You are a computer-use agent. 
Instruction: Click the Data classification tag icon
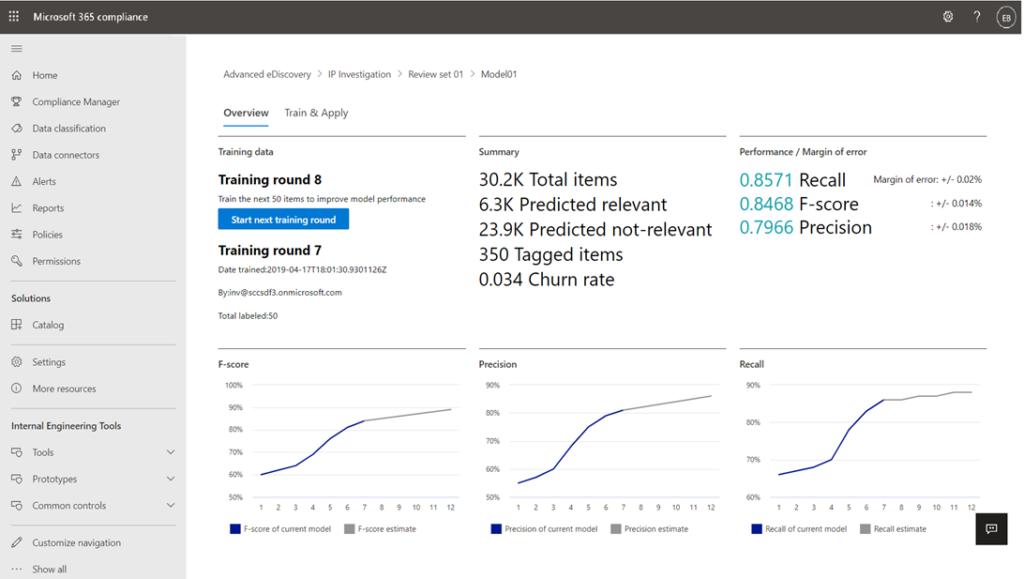(16, 128)
